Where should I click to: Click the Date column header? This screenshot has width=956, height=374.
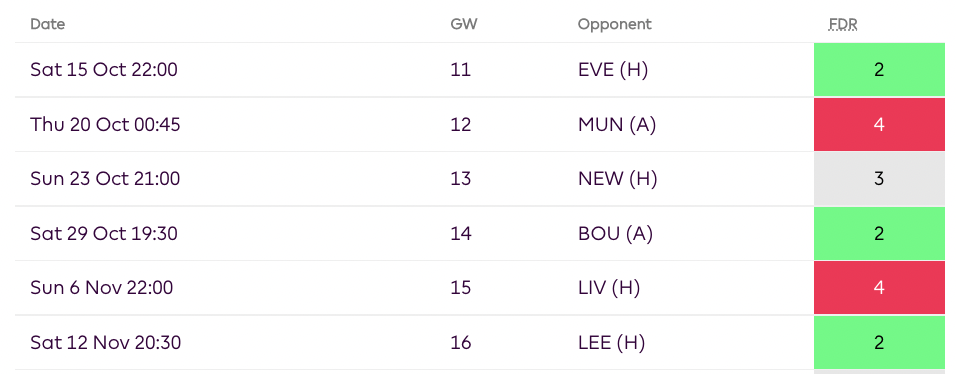pos(48,24)
